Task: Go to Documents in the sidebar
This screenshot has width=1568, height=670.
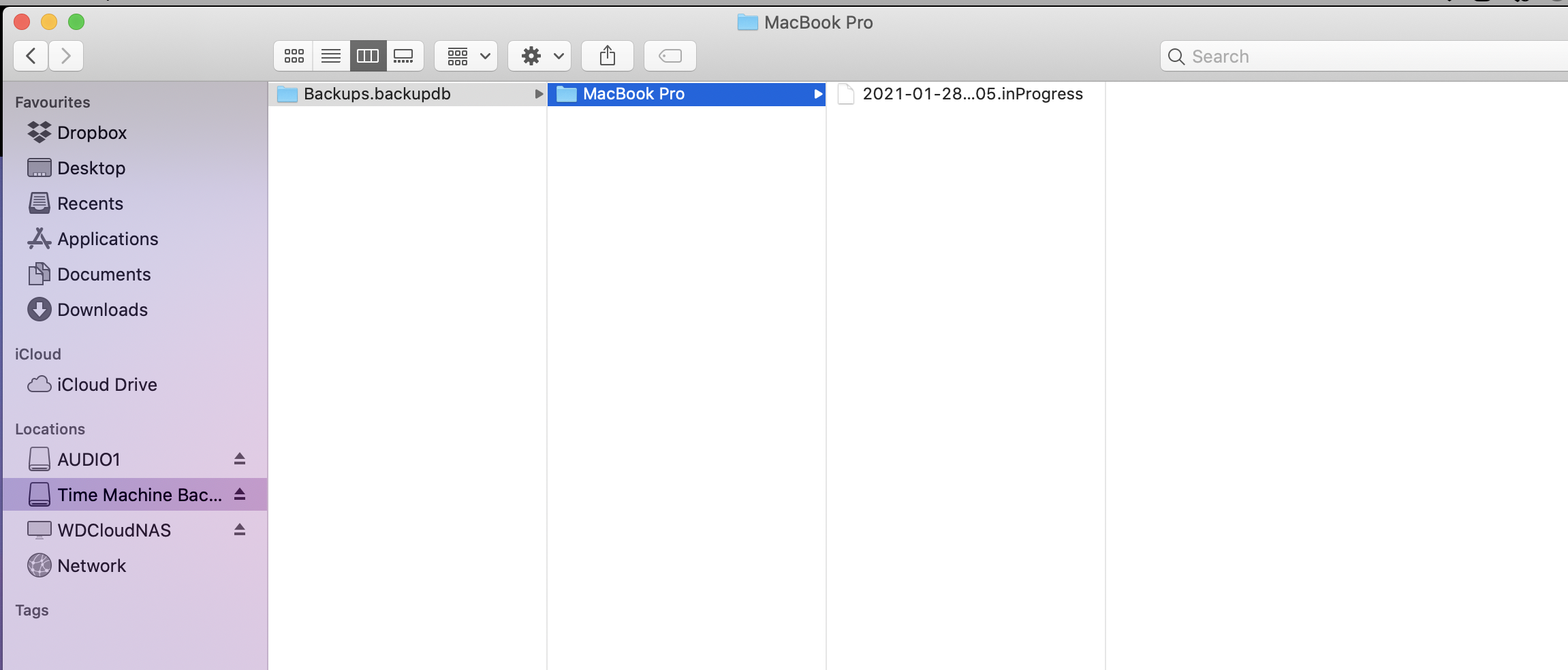Action: [x=135, y=274]
